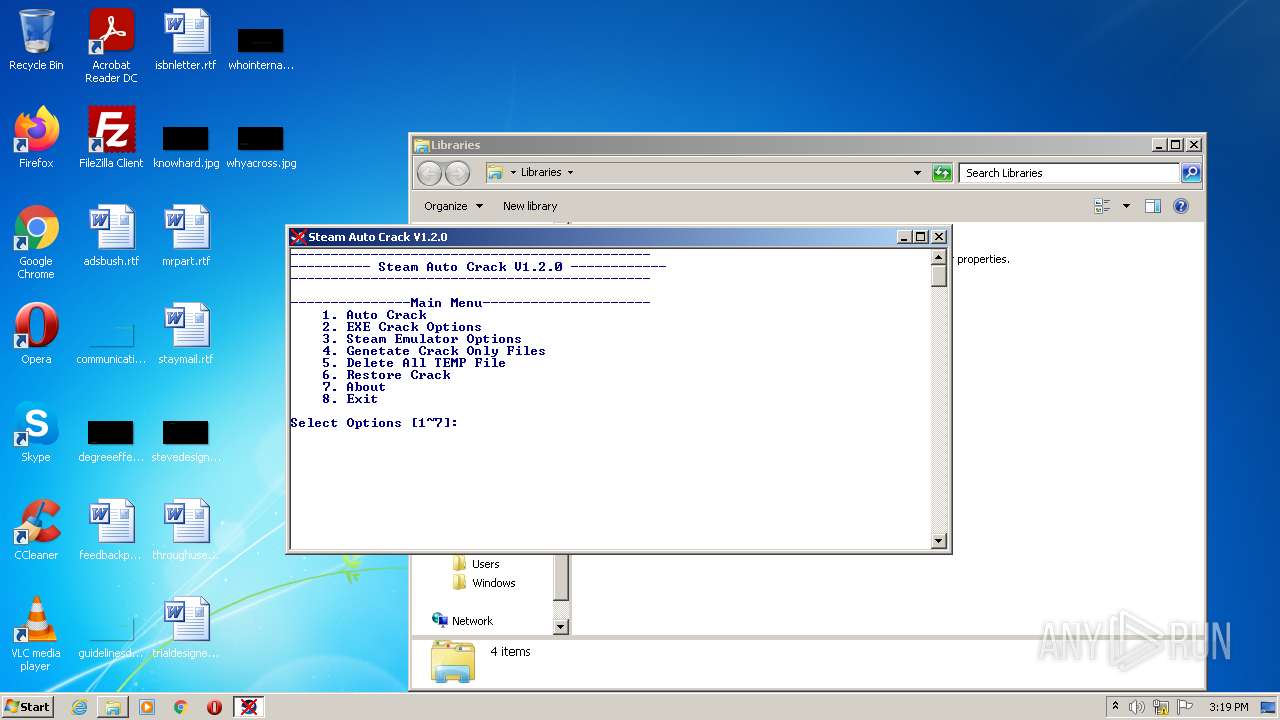The height and width of the screenshot is (720, 1280).
Task: Click the Search Libraries field
Action: tap(1069, 173)
